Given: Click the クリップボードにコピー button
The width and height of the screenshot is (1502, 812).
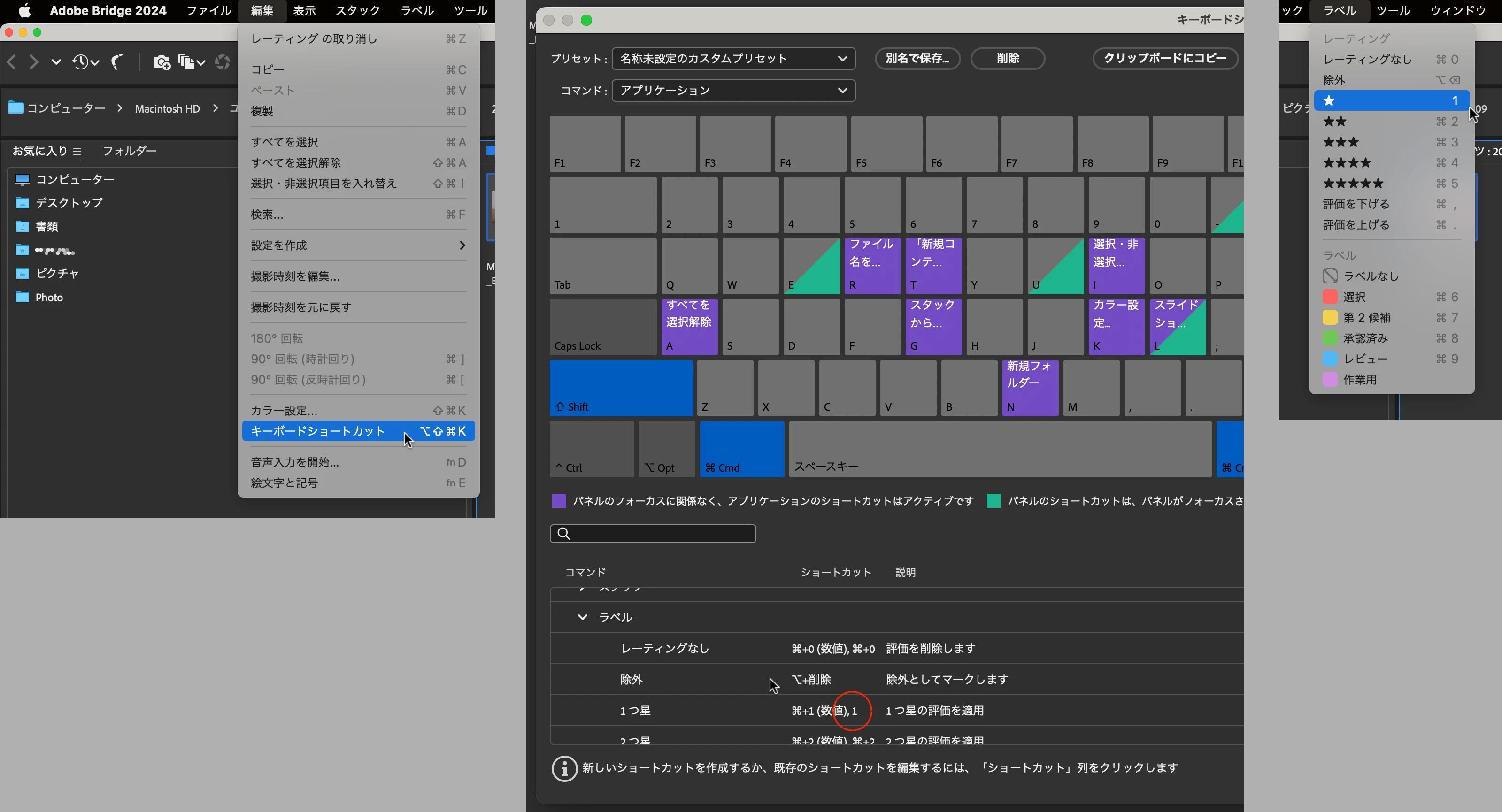Looking at the screenshot, I should [1164, 58].
